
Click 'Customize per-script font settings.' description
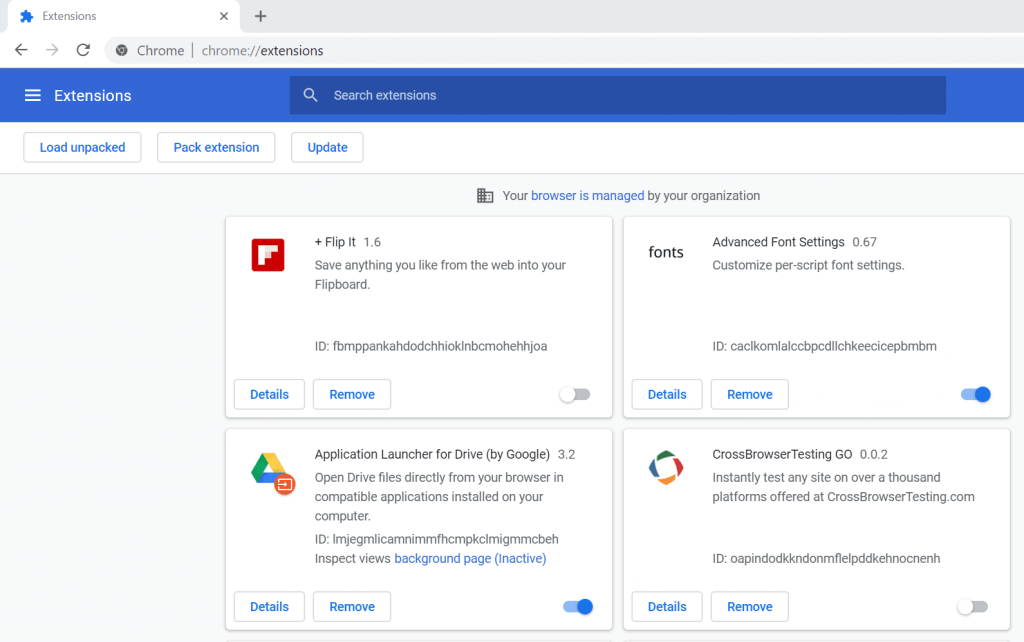(x=808, y=265)
